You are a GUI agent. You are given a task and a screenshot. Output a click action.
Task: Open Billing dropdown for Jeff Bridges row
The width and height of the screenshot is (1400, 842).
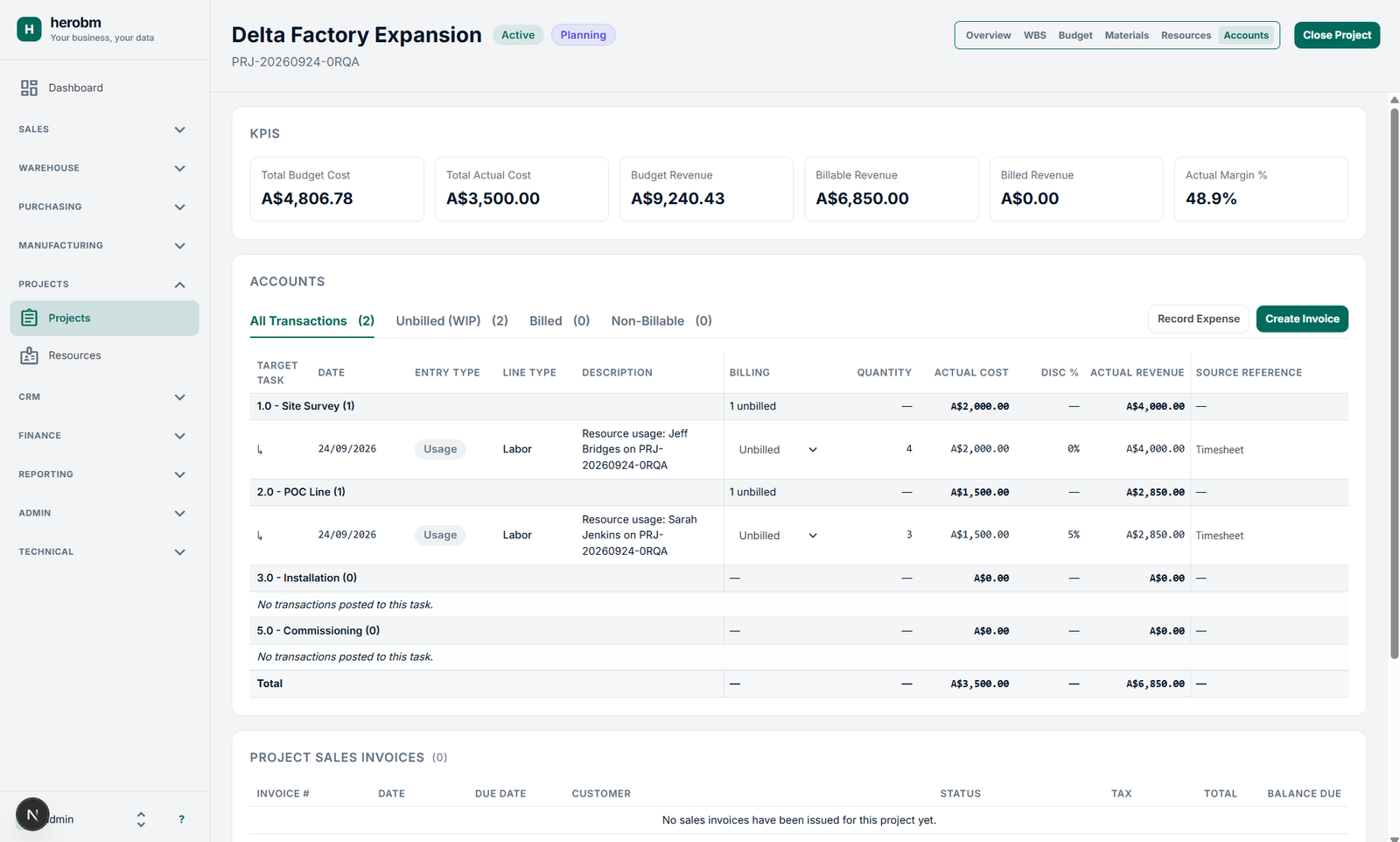(778, 450)
